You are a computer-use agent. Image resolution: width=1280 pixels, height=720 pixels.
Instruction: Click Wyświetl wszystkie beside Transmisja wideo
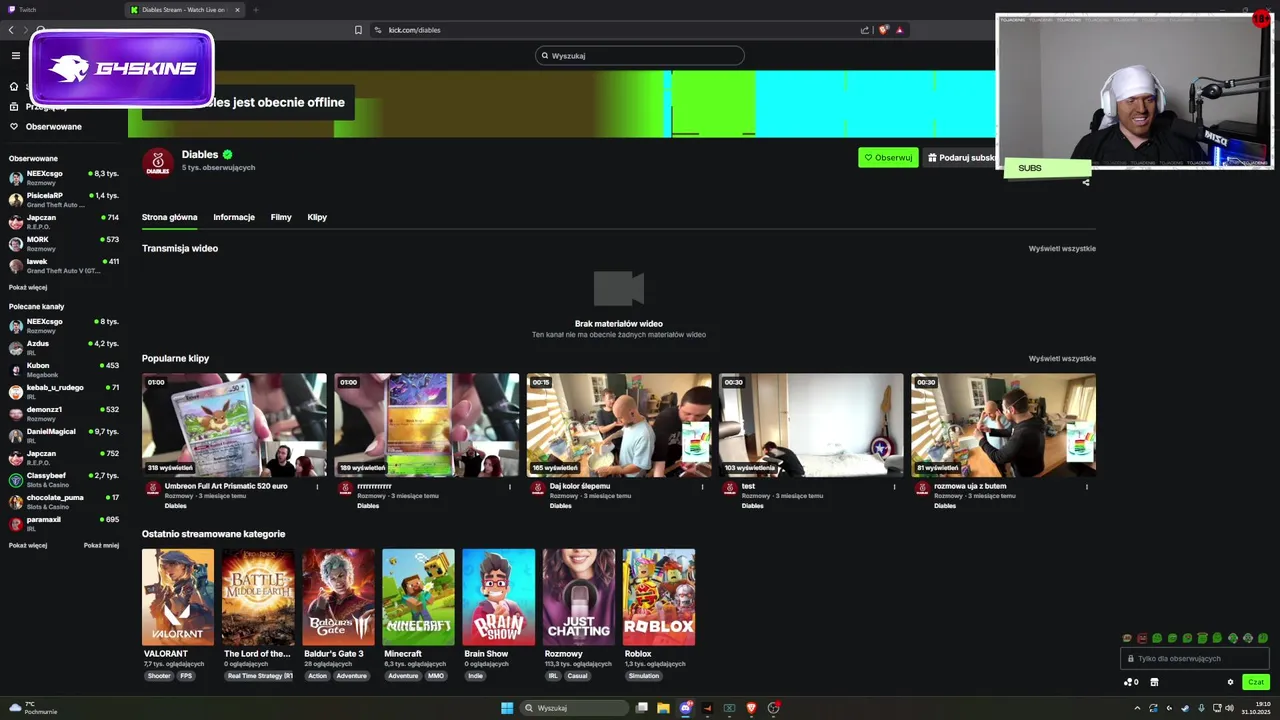click(x=1062, y=249)
